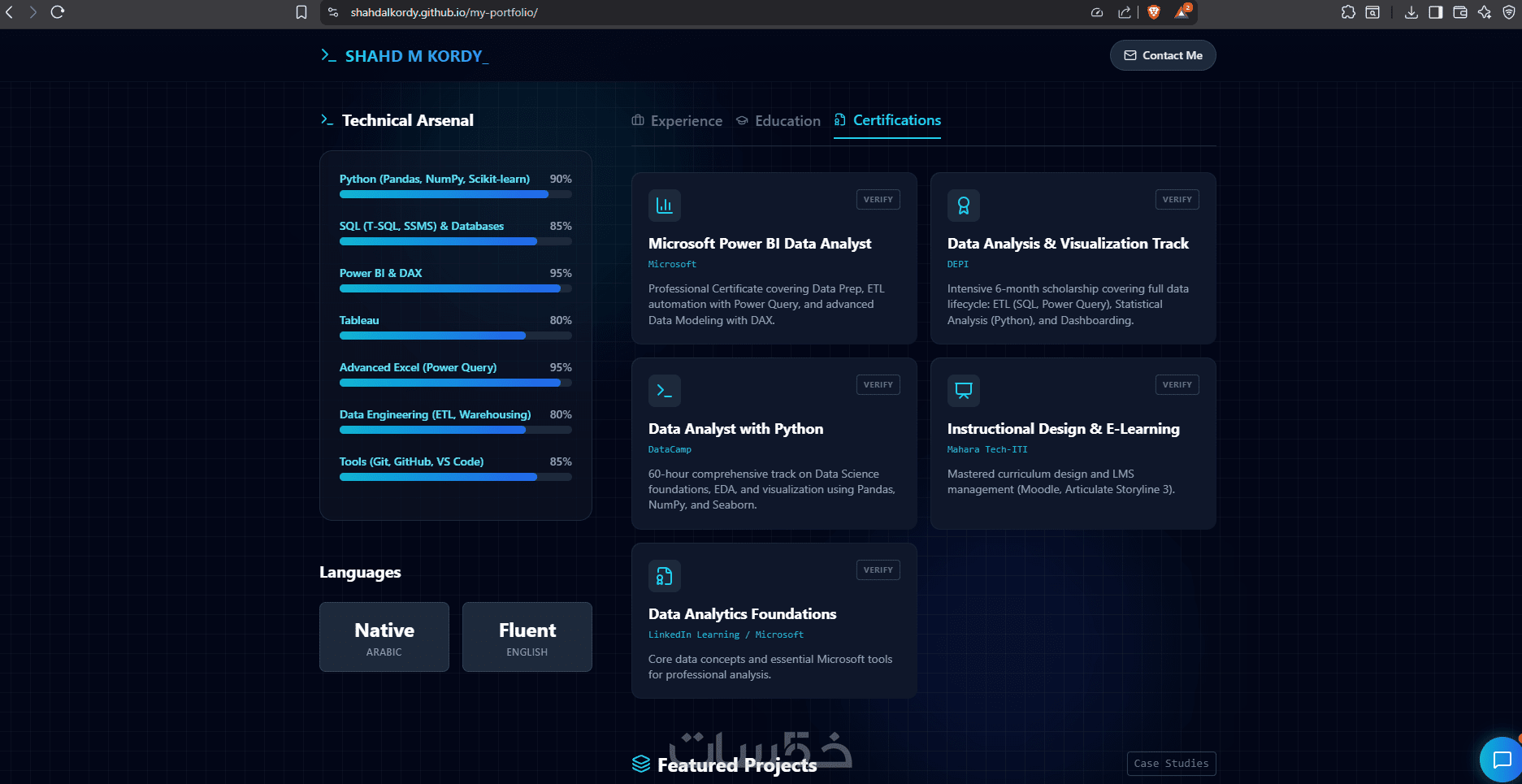This screenshot has height=784, width=1522.
Task: Click the Technical Arsenal heading
Action: (x=408, y=120)
